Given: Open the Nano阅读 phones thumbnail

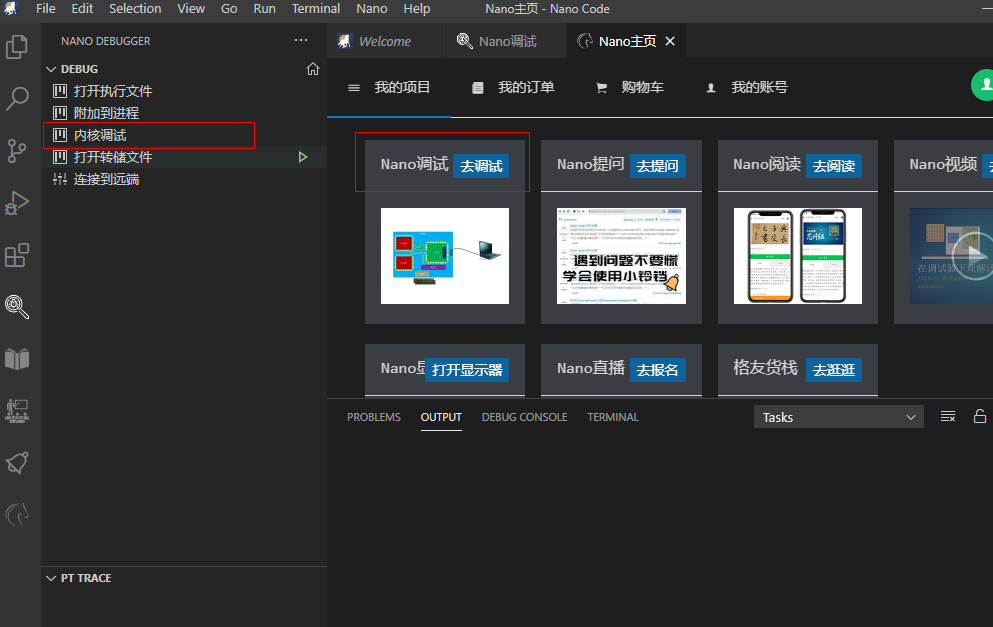Looking at the screenshot, I should click(798, 256).
